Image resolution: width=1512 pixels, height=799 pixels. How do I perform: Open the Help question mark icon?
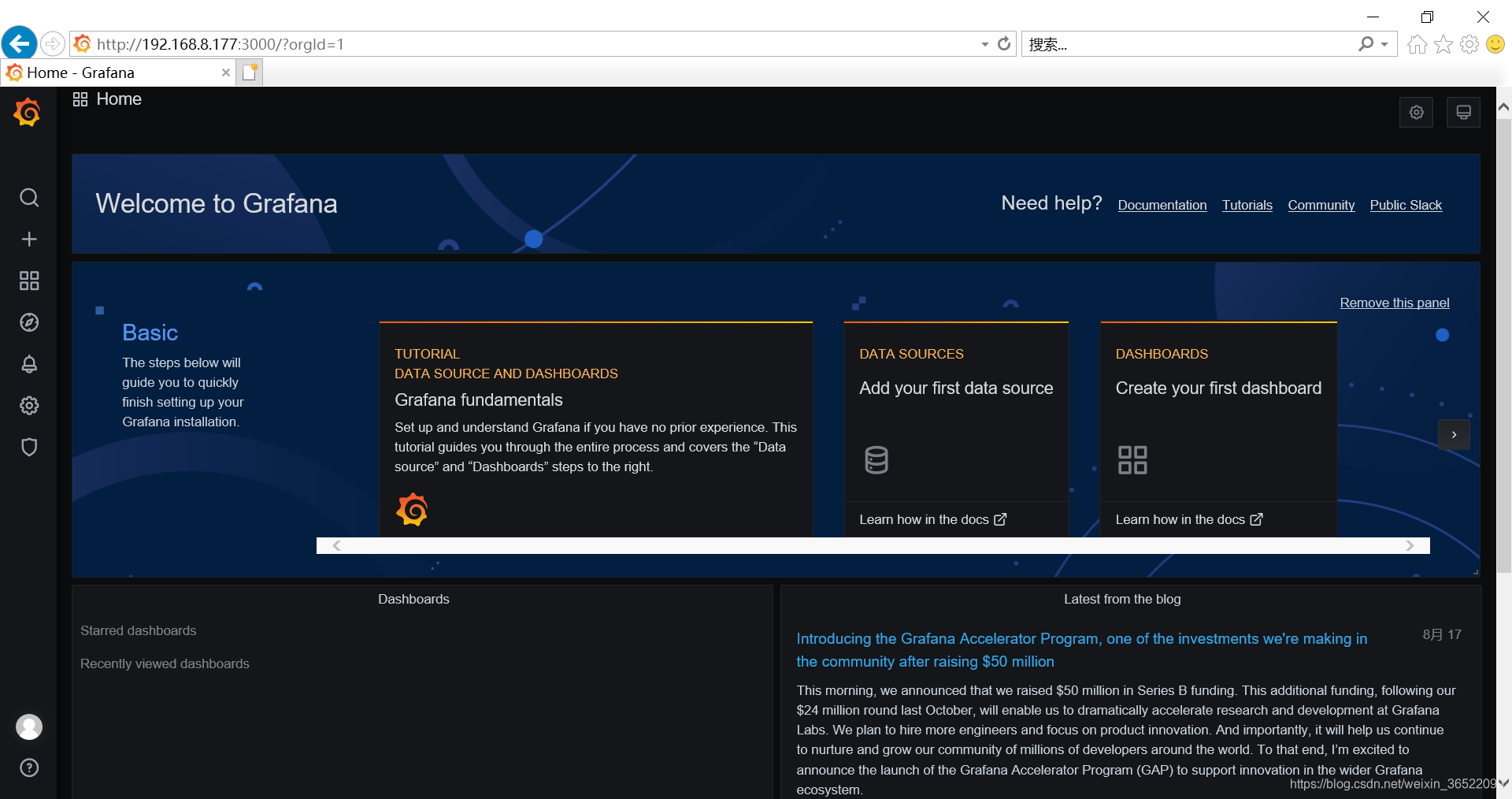point(29,767)
